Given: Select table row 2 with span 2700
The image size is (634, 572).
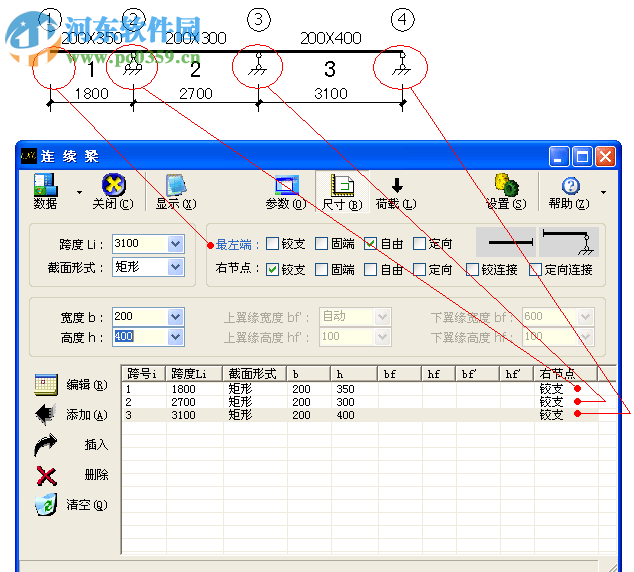Looking at the screenshot, I should tap(360, 402).
